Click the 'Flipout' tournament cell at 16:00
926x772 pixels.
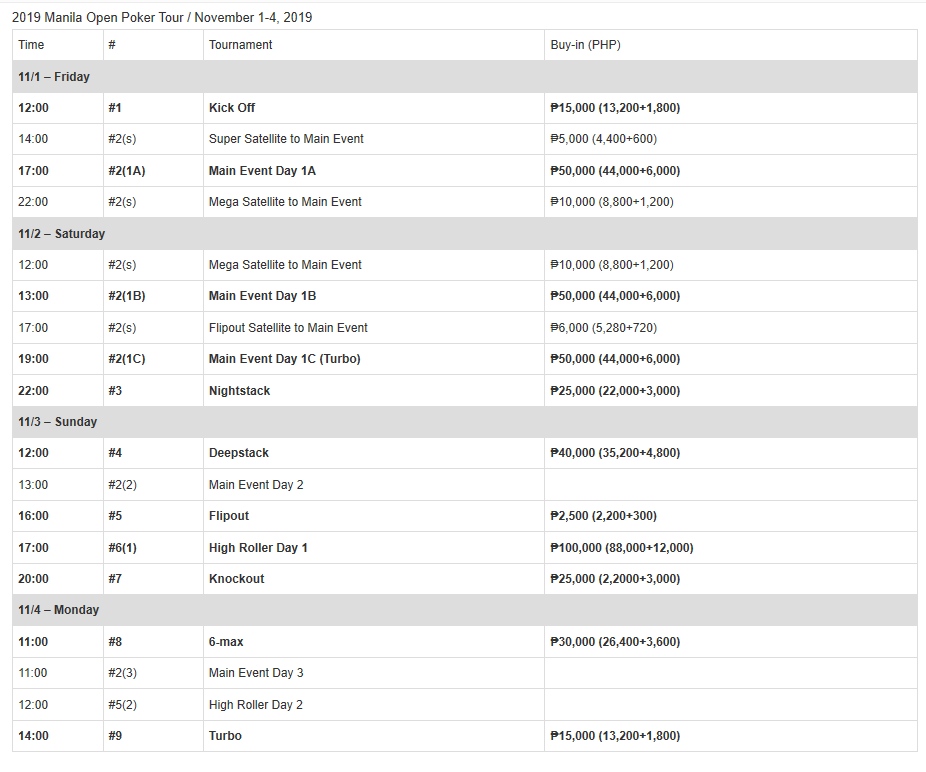point(374,516)
